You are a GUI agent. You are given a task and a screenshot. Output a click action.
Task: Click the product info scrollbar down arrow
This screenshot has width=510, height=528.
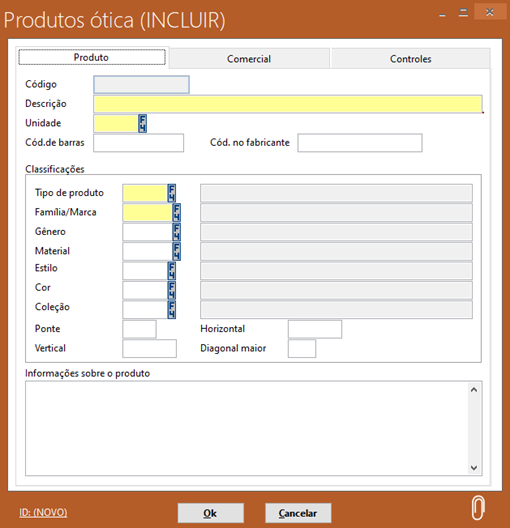[x=474, y=468]
